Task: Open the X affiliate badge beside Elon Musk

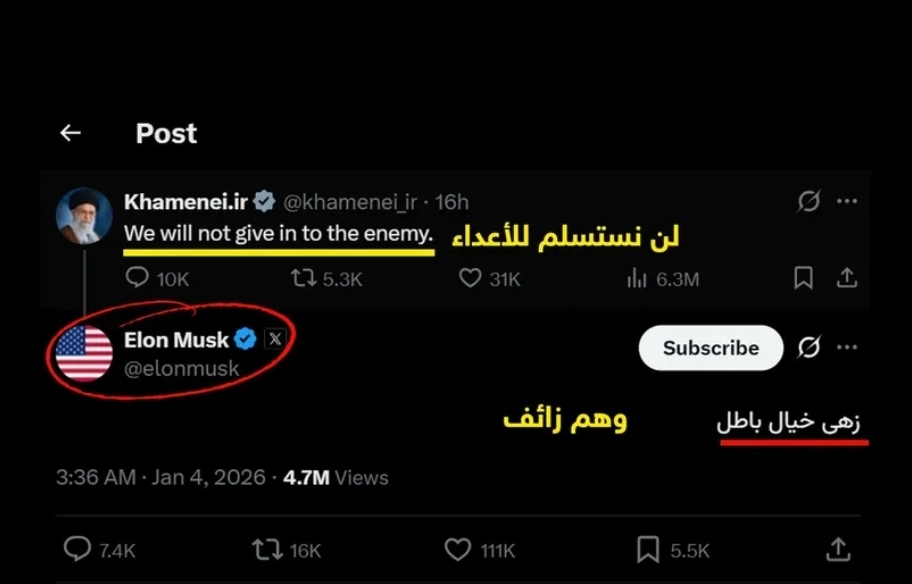Action: (275, 339)
